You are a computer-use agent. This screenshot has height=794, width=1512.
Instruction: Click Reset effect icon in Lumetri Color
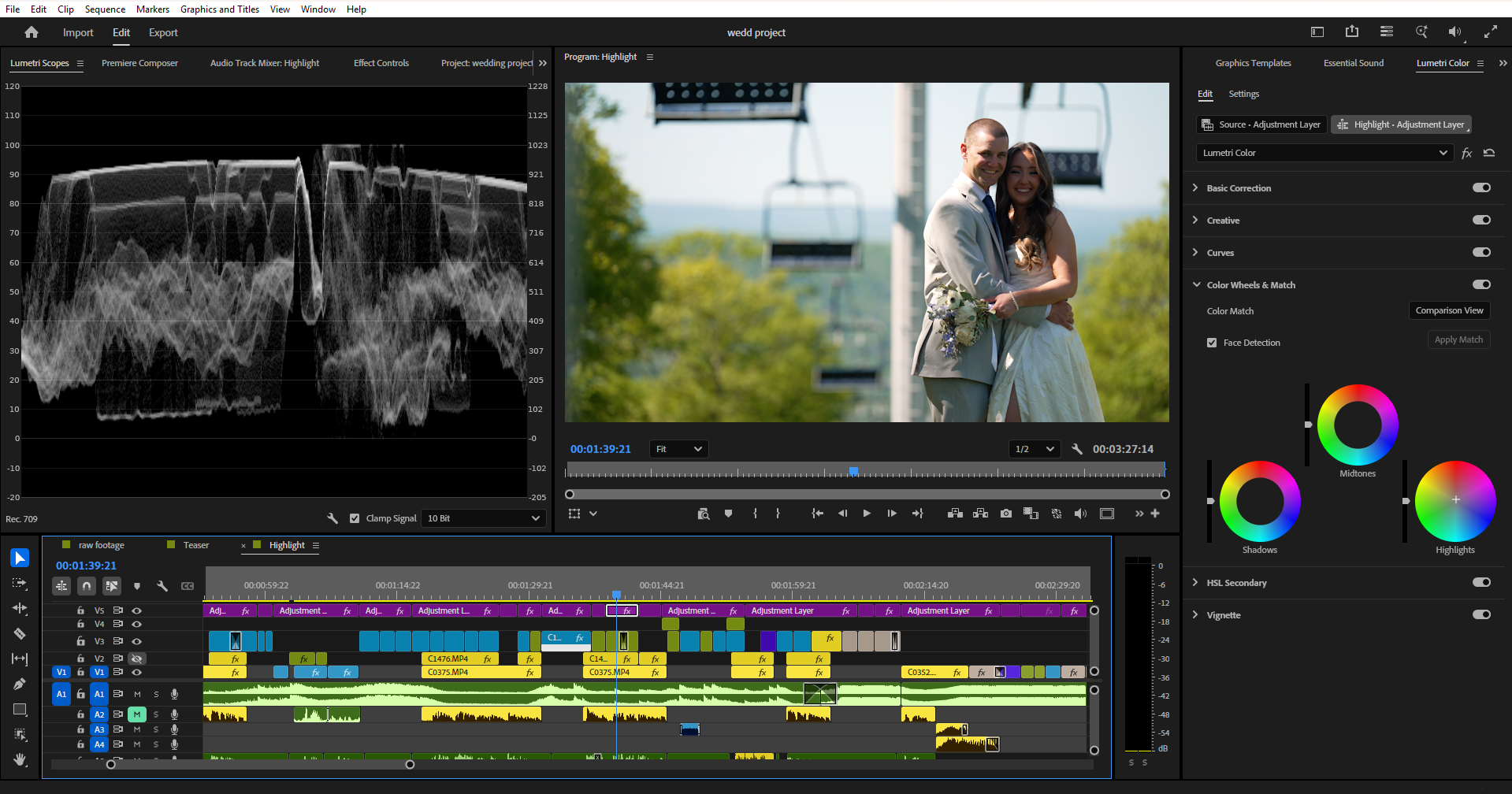pos(1489,153)
